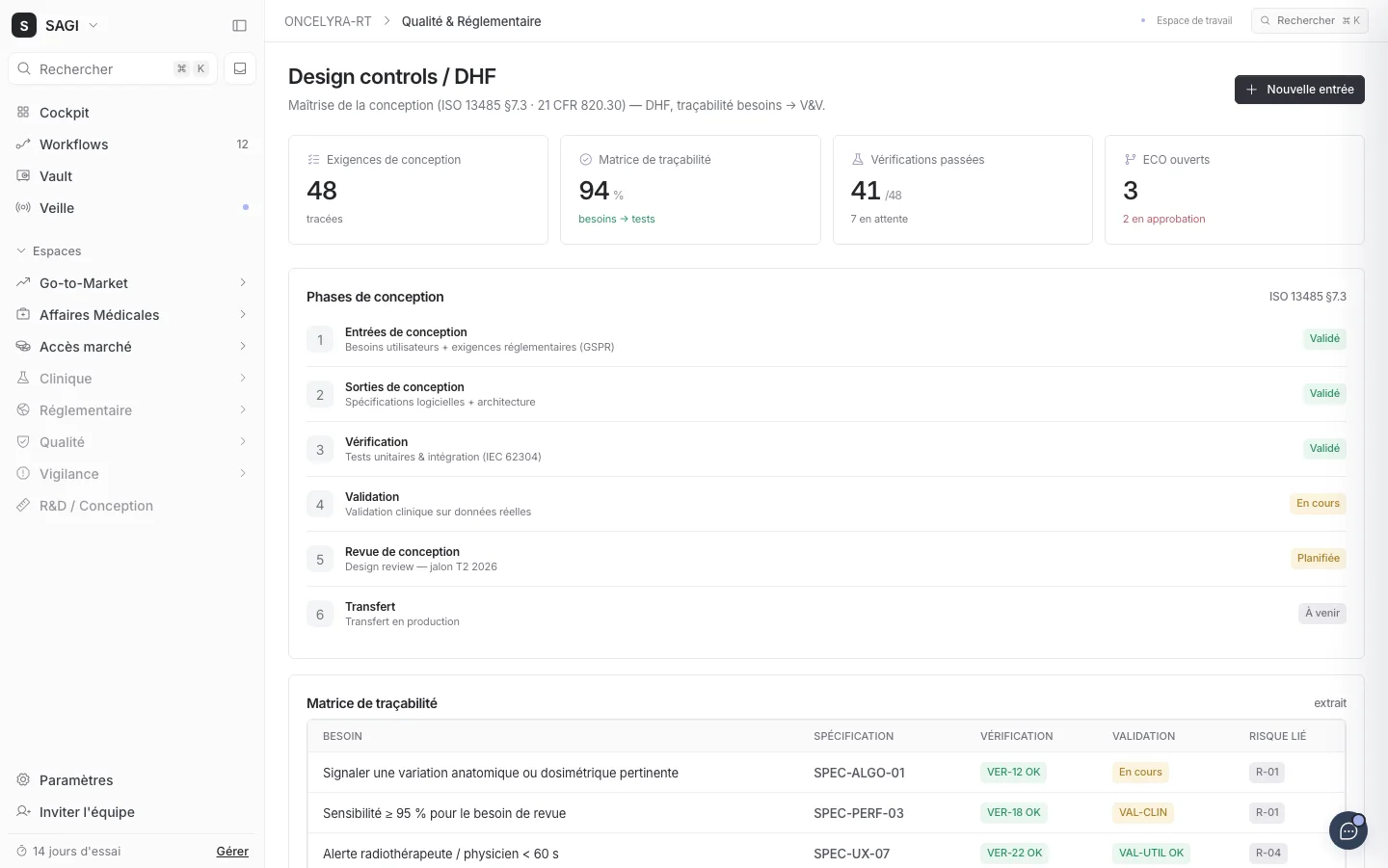Screen dimensions: 1388x868
Task: Click the Veille radar icon
Action: coord(23,207)
